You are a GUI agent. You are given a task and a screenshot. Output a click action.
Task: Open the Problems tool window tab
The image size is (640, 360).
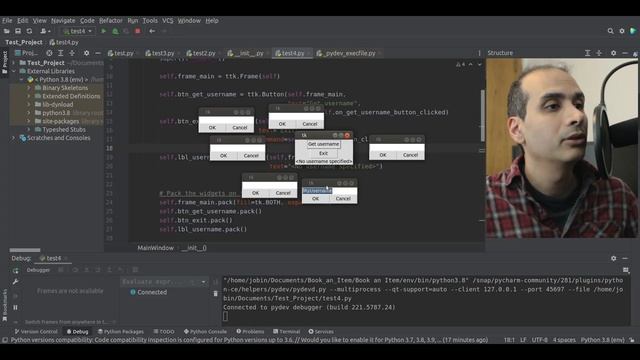(x=250, y=331)
